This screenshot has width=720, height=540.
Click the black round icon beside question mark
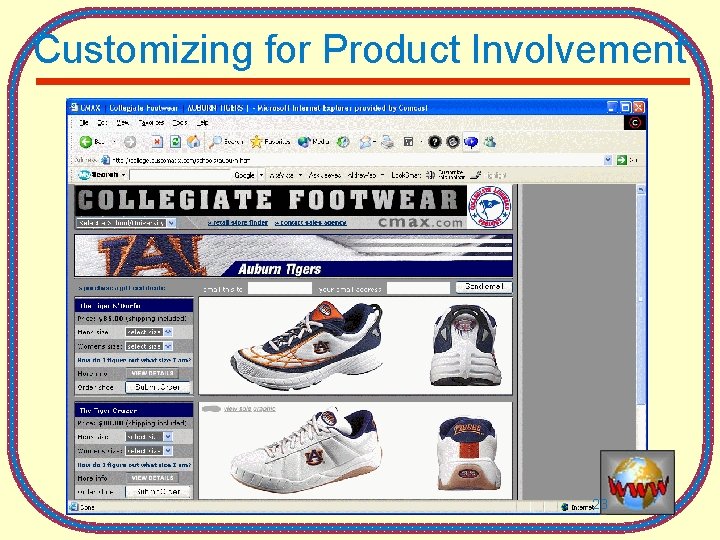(453, 142)
